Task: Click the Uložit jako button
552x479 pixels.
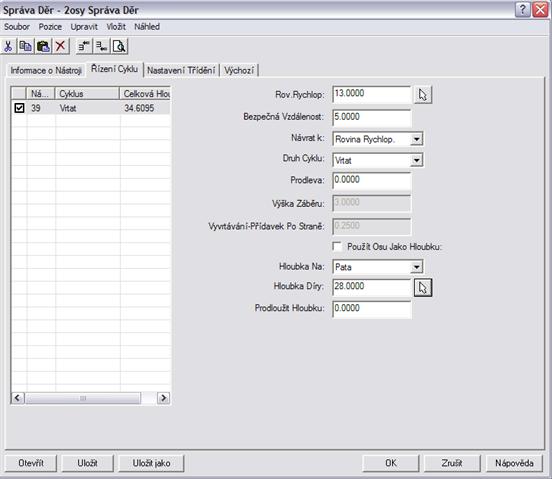Action: (151, 463)
